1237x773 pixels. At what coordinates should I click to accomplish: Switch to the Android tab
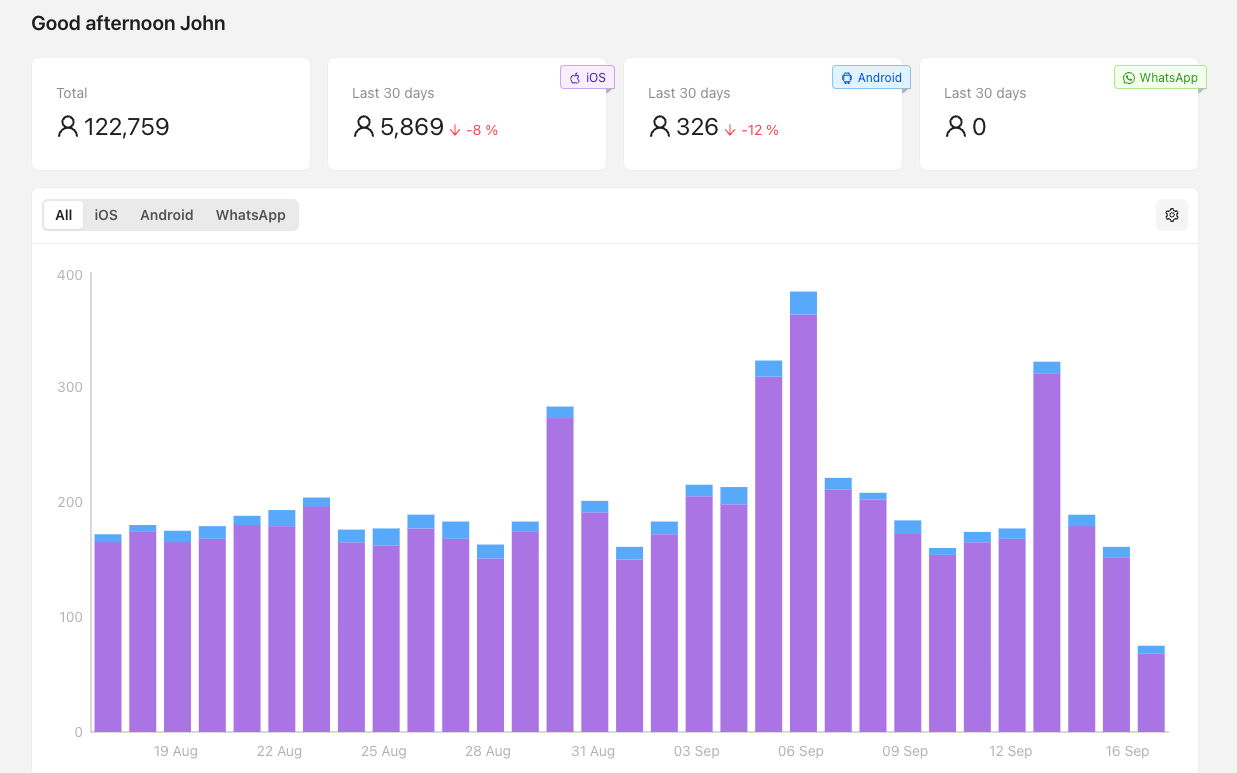click(166, 215)
